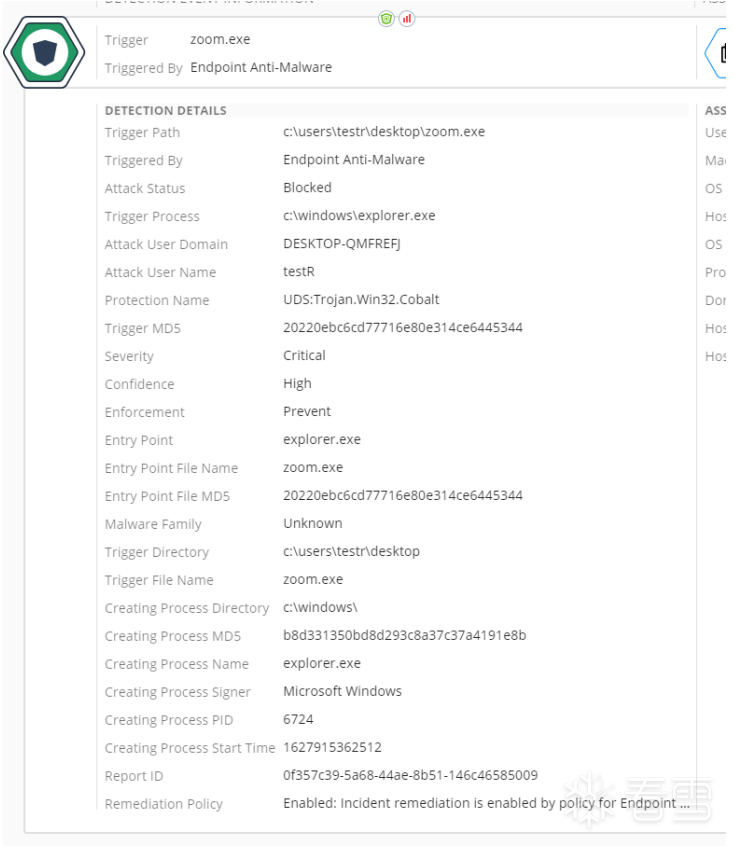Click the Blocked attack status value

click(x=307, y=187)
